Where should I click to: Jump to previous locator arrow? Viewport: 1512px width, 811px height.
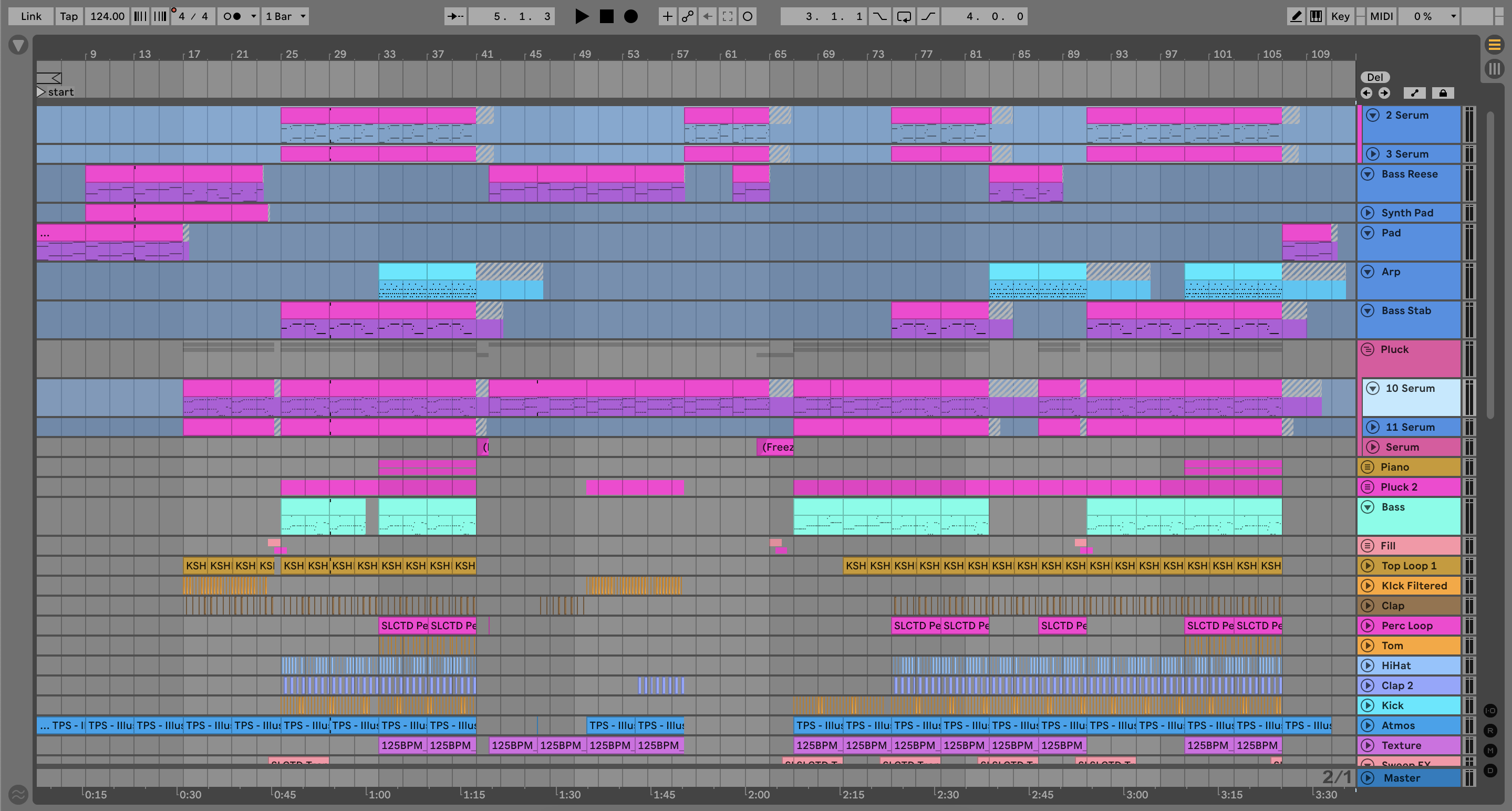click(x=1366, y=93)
